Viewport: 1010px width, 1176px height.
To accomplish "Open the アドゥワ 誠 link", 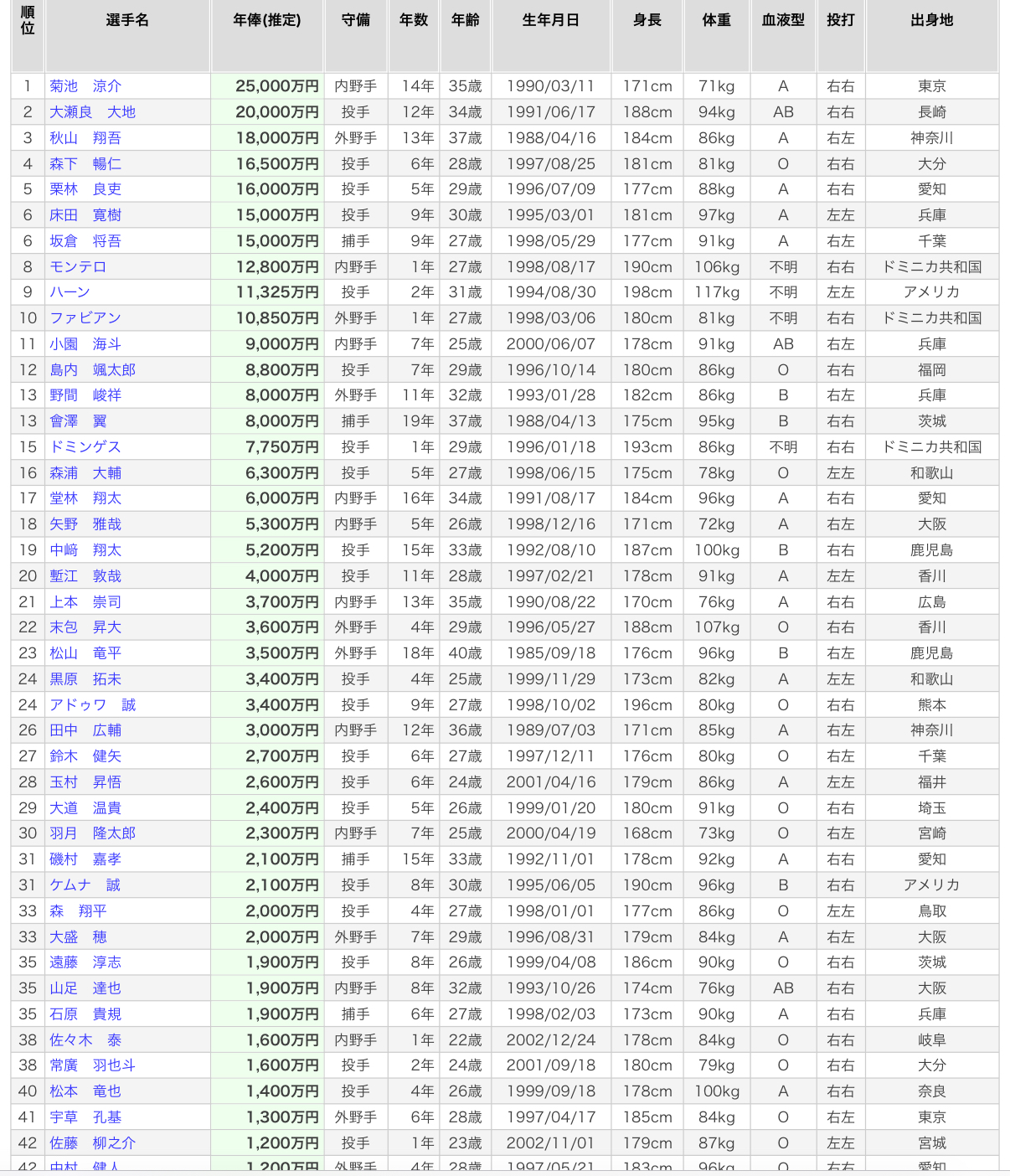I will click(x=92, y=705).
